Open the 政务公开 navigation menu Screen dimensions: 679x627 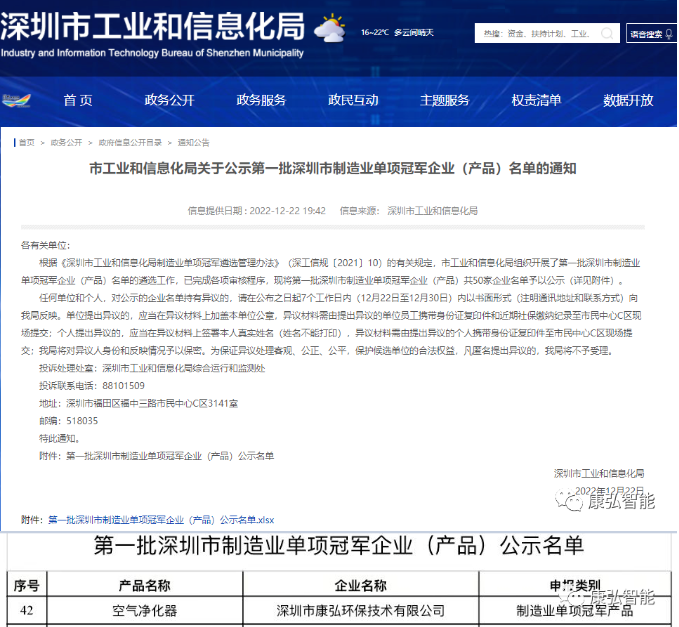click(x=169, y=100)
